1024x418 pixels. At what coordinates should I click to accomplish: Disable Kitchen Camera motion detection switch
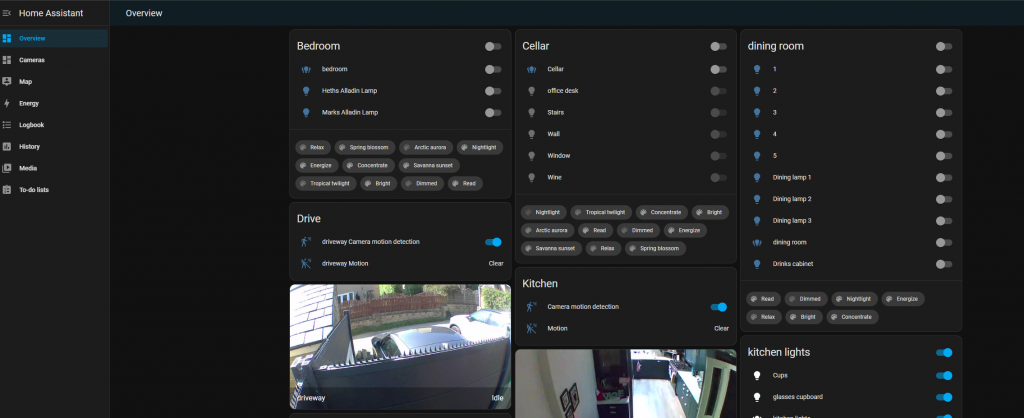point(718,307)
